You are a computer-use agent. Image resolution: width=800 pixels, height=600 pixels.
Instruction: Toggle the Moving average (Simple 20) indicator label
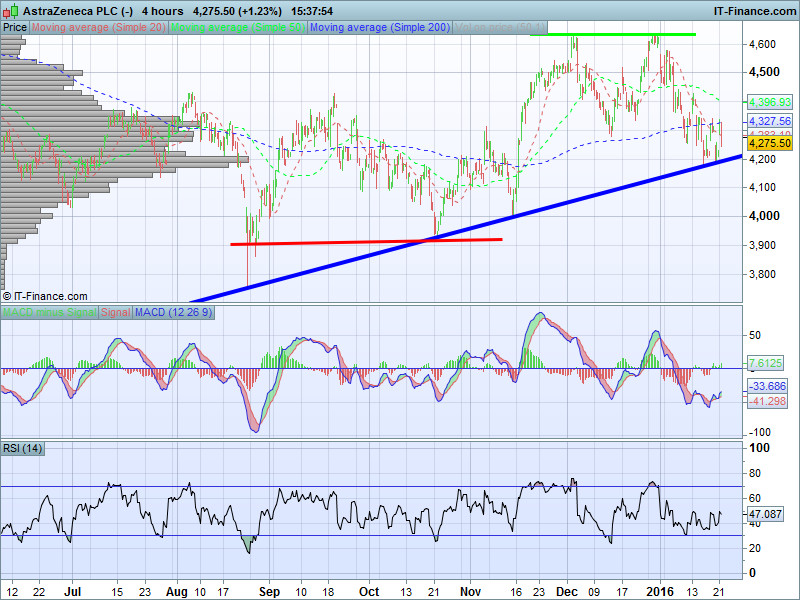[99, 28]
